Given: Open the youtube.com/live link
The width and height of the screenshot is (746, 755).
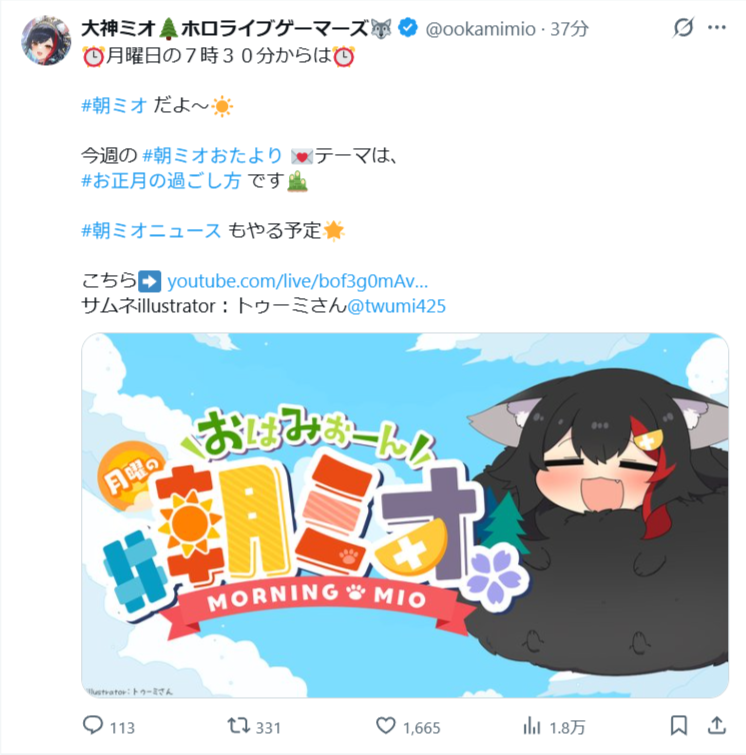Looking at the screenshot, I should click(x=297, y=281).
